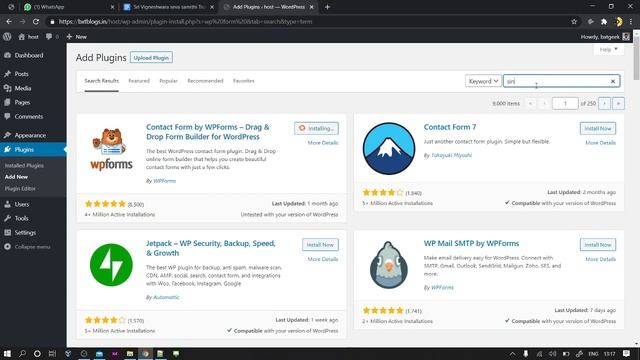Bookmark this page with star icon
The width and height of the screenshot is (640, 360).
click(574, 22)
